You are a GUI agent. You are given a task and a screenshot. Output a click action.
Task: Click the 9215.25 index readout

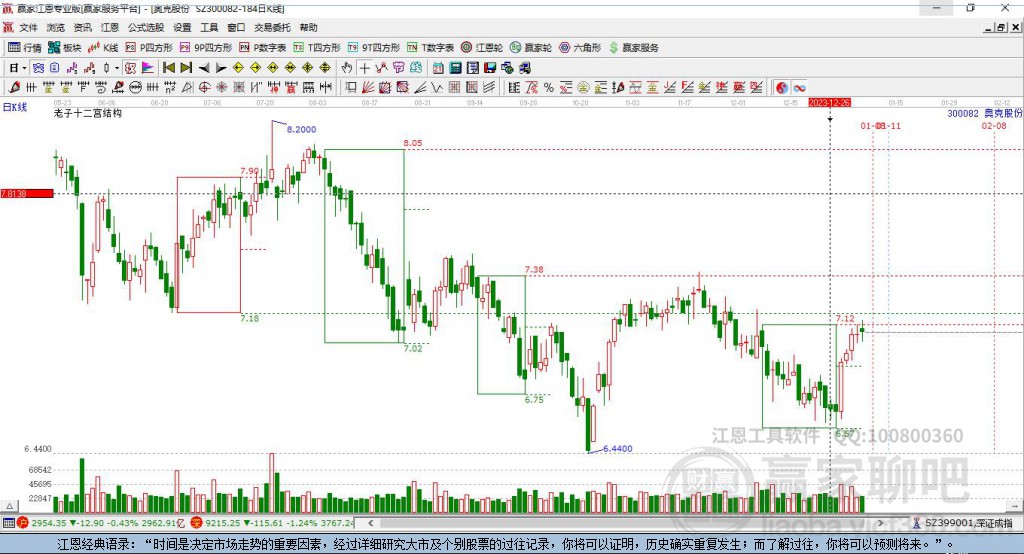[x=222, y=523]
